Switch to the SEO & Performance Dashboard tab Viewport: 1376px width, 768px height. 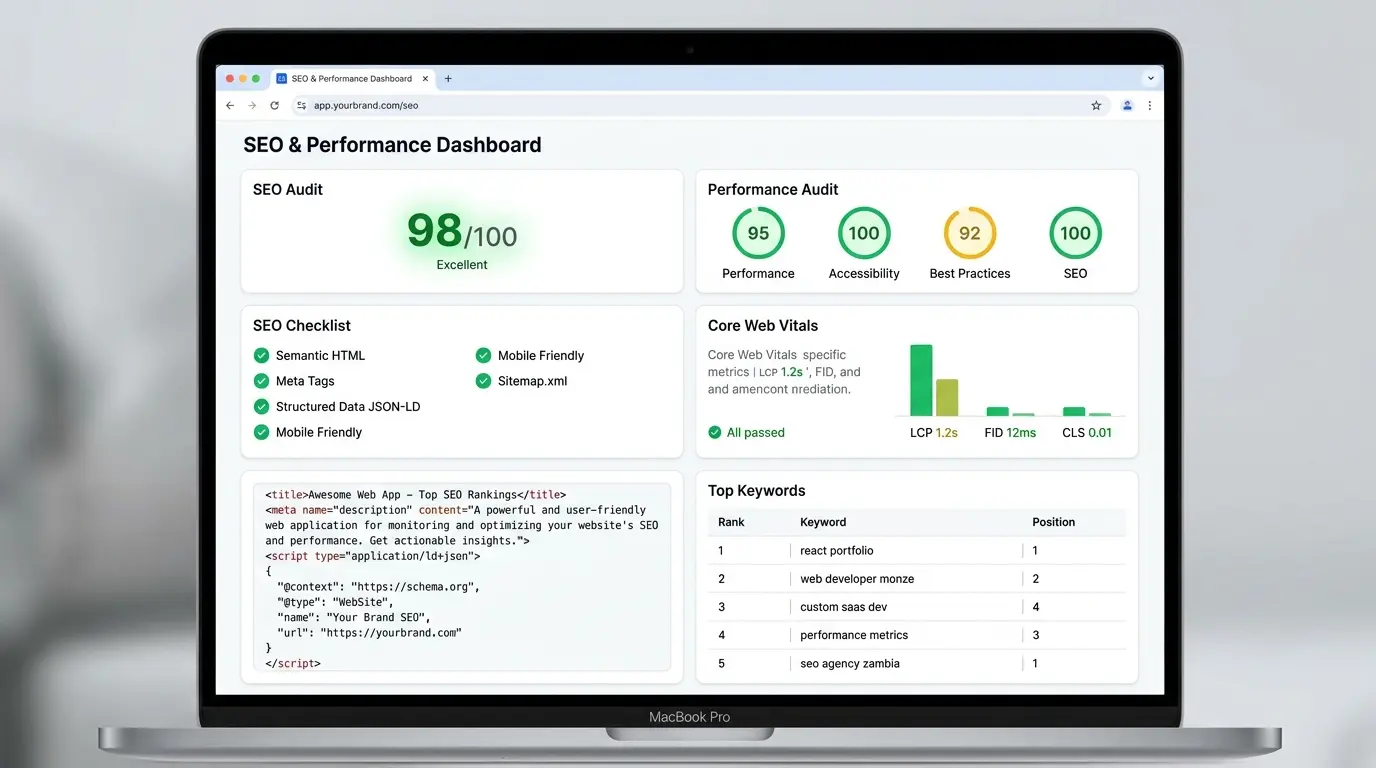pos(353,78)
